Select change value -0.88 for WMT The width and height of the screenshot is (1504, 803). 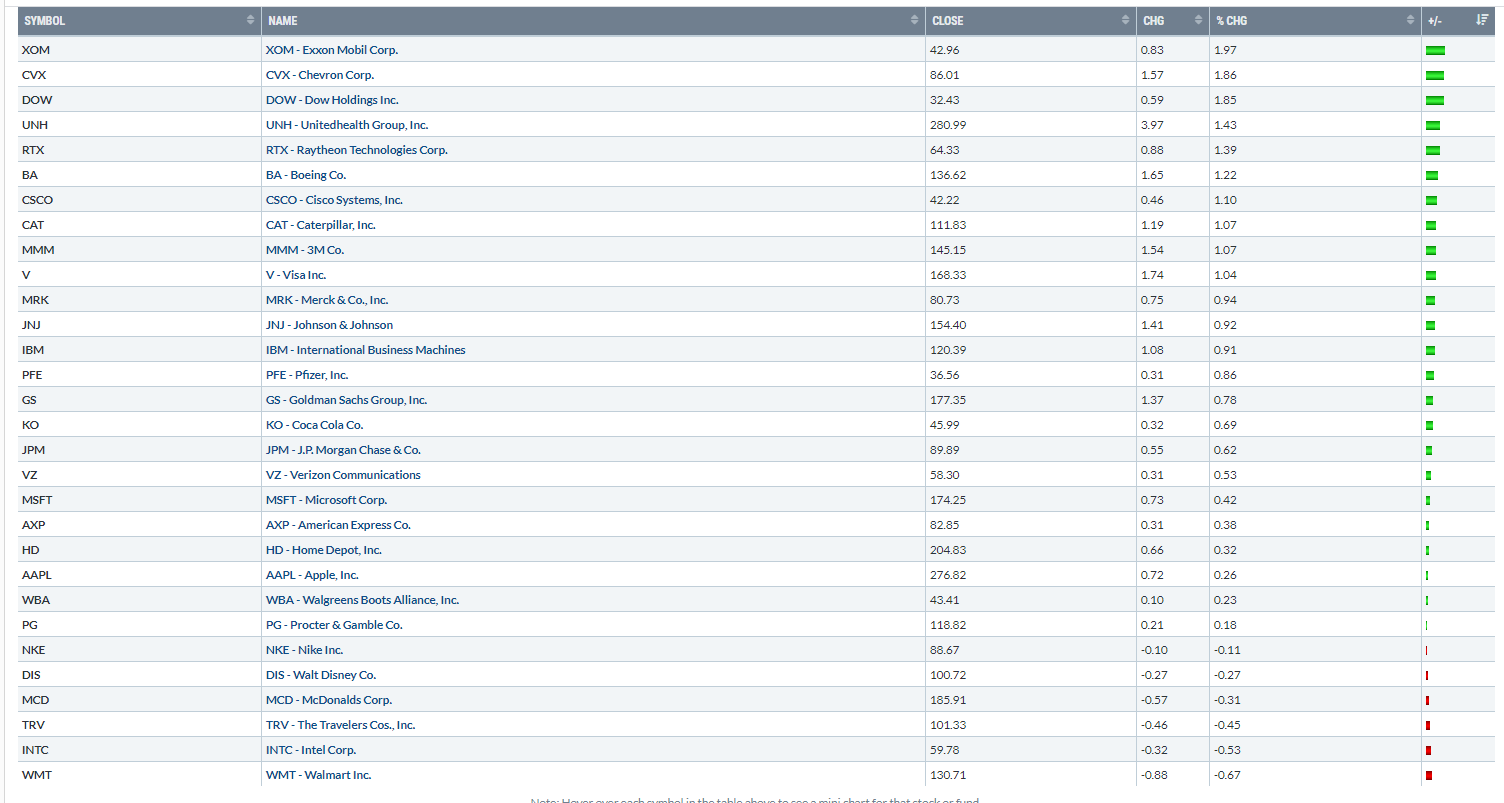pos(1154,775)
